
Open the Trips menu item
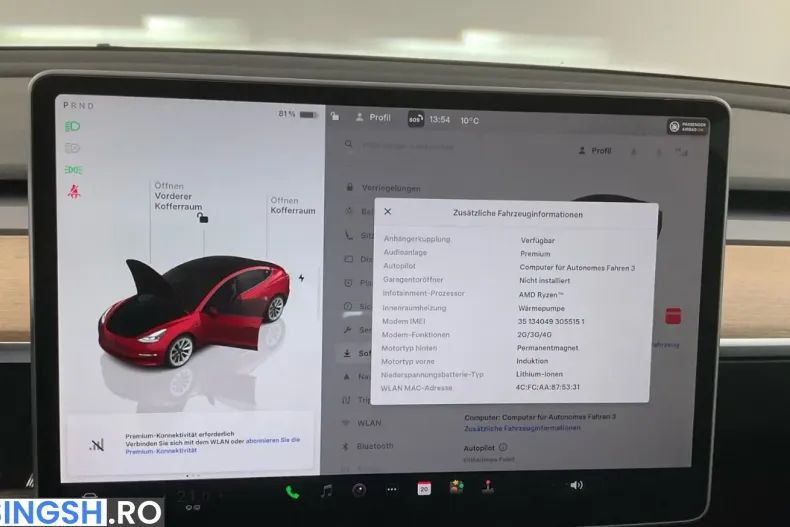(x=356, y=400)
